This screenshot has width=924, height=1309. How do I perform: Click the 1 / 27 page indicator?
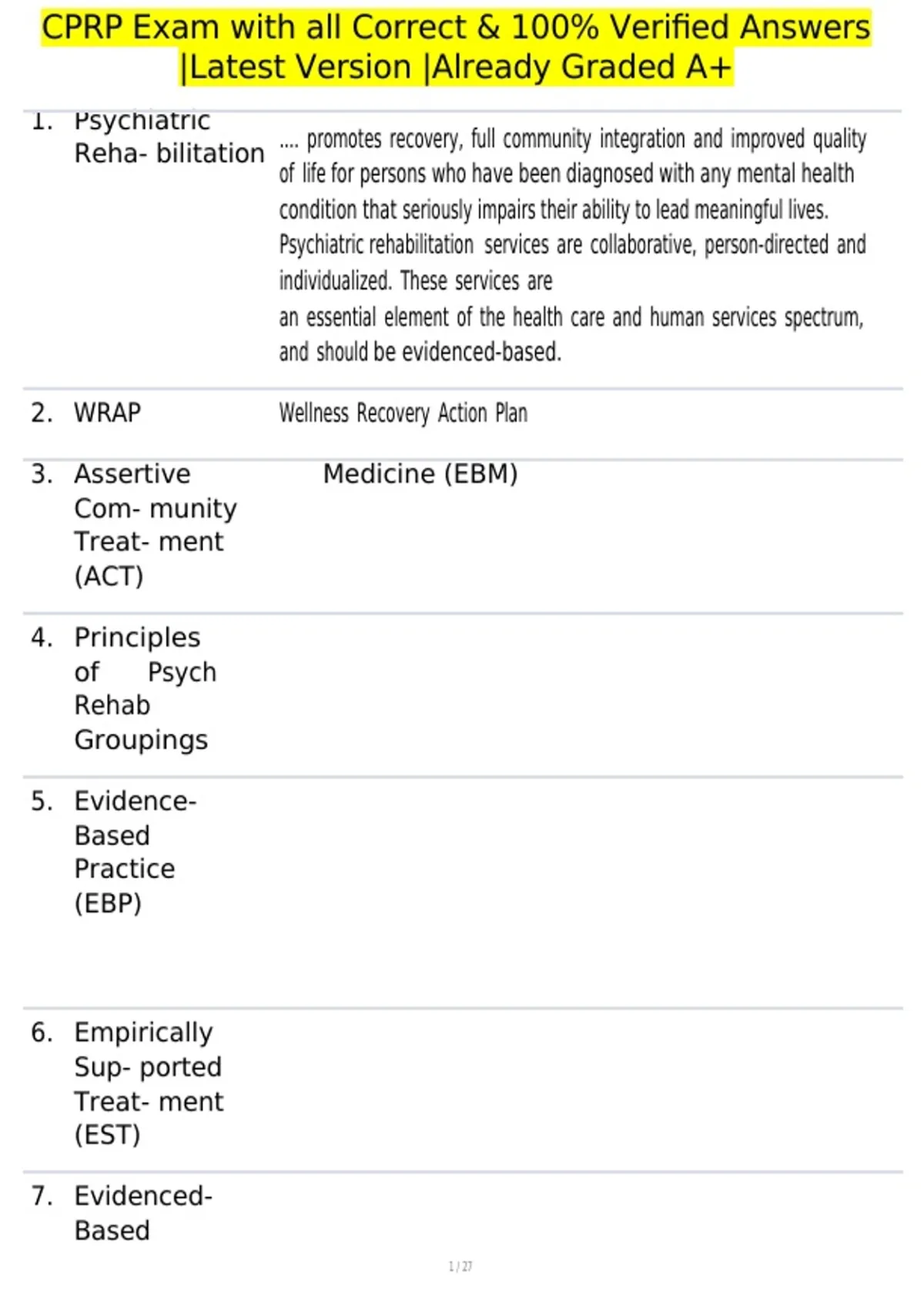click(x=460, y=1266)
